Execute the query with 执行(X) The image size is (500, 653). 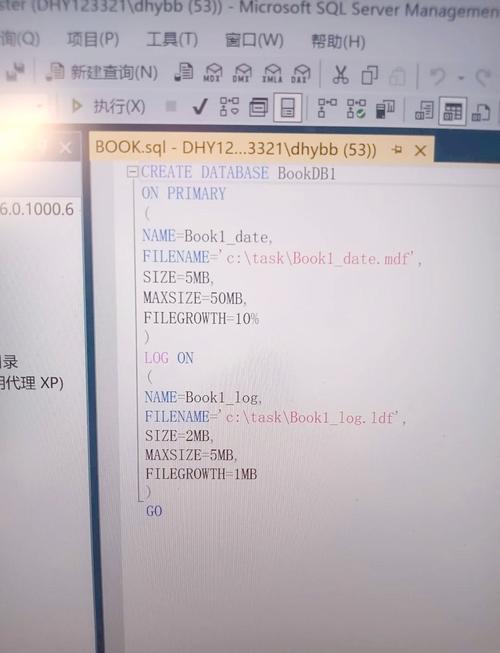tap(108, 106)
